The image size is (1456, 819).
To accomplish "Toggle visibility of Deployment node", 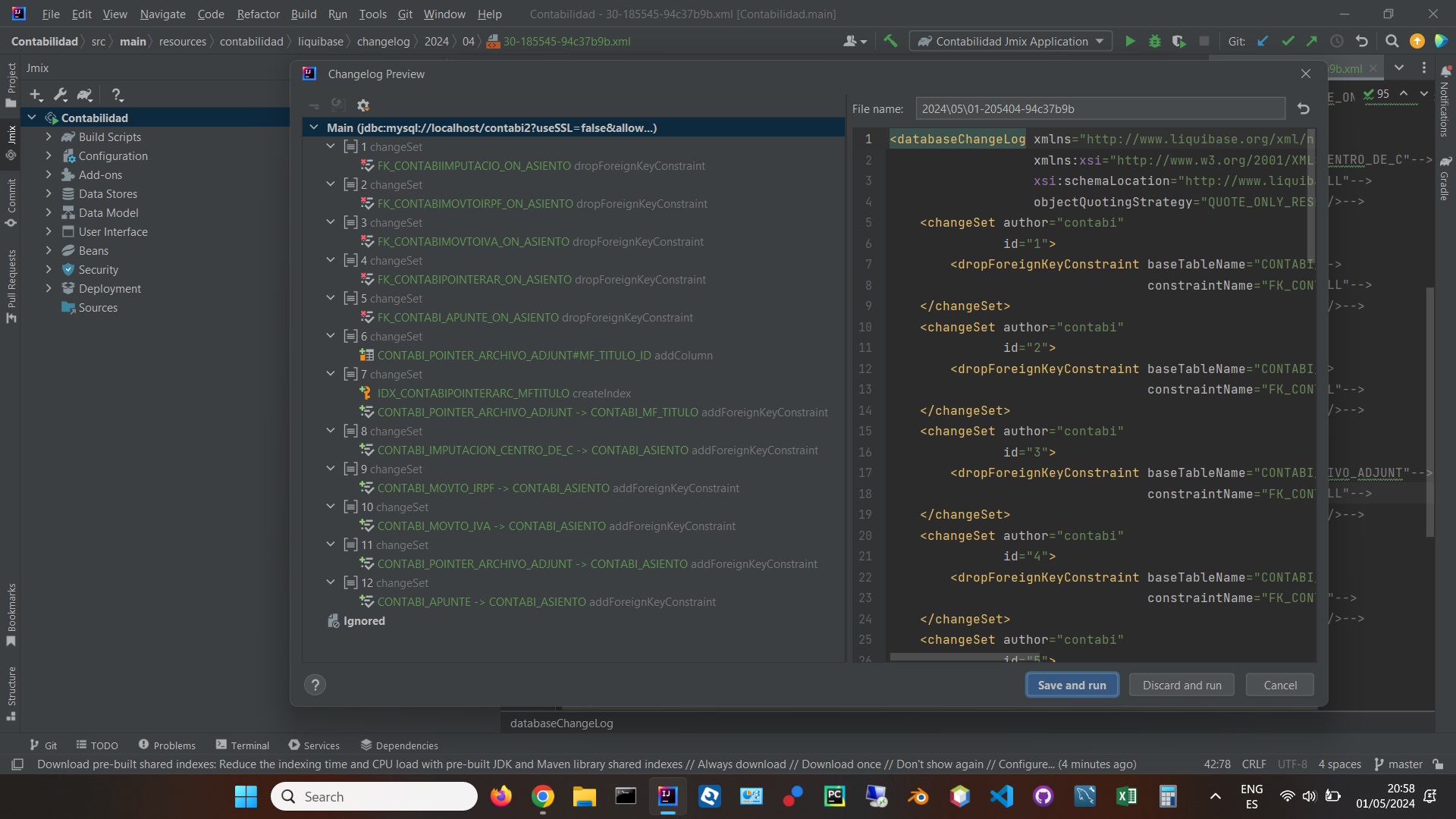I will [x=48, y=288].
